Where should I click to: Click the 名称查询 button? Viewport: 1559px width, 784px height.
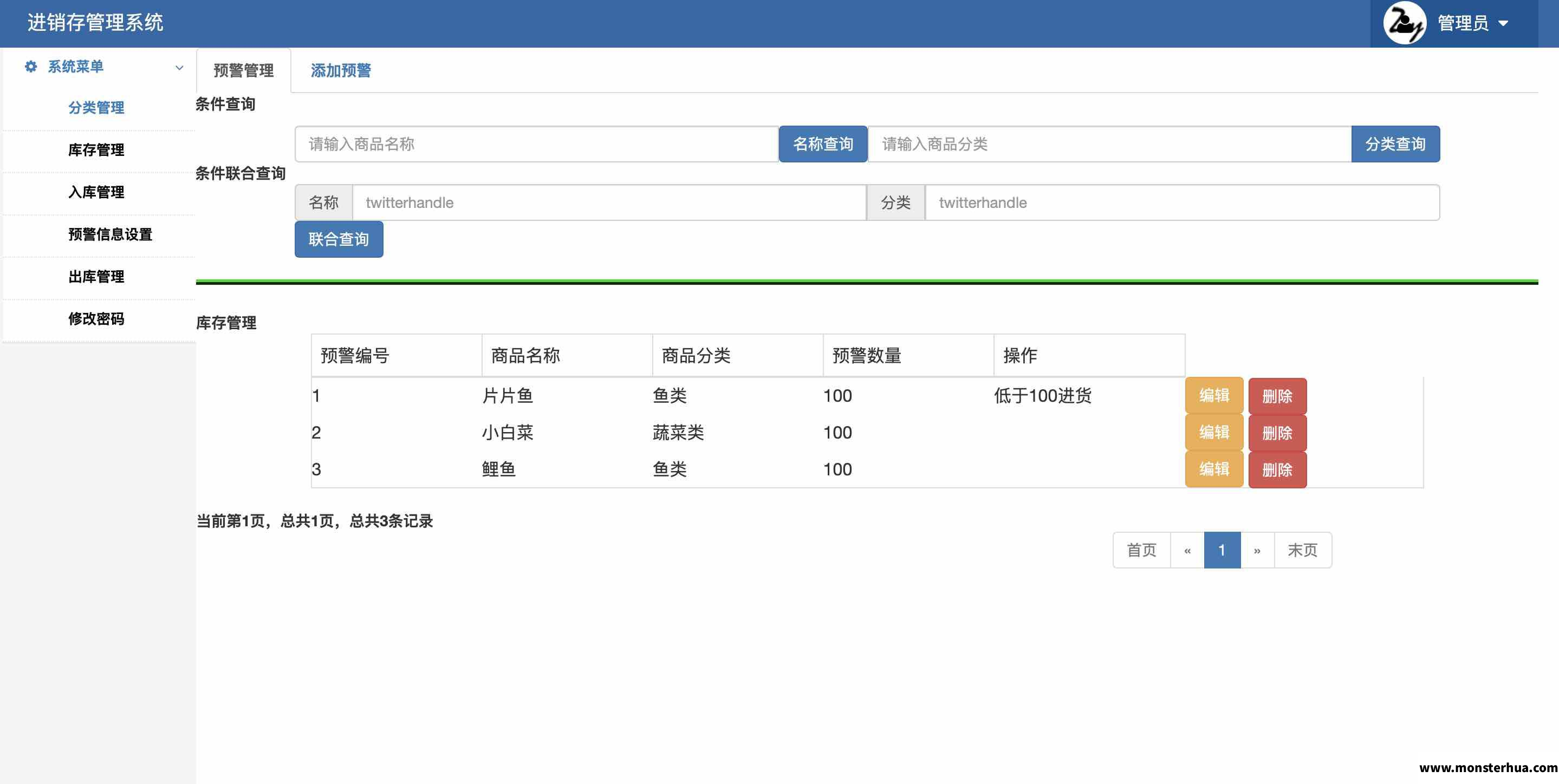point(822,144)
